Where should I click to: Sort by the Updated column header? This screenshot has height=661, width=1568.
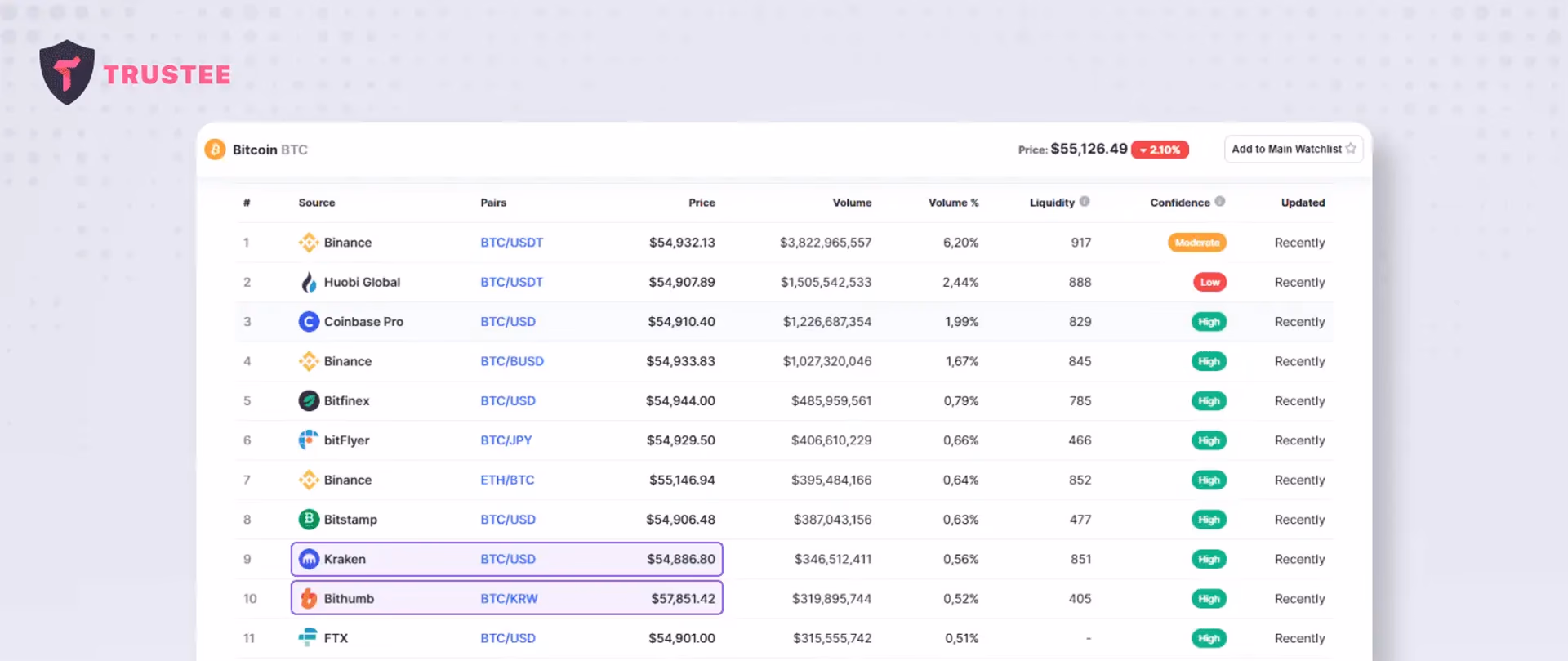[x=1303, y=203]
